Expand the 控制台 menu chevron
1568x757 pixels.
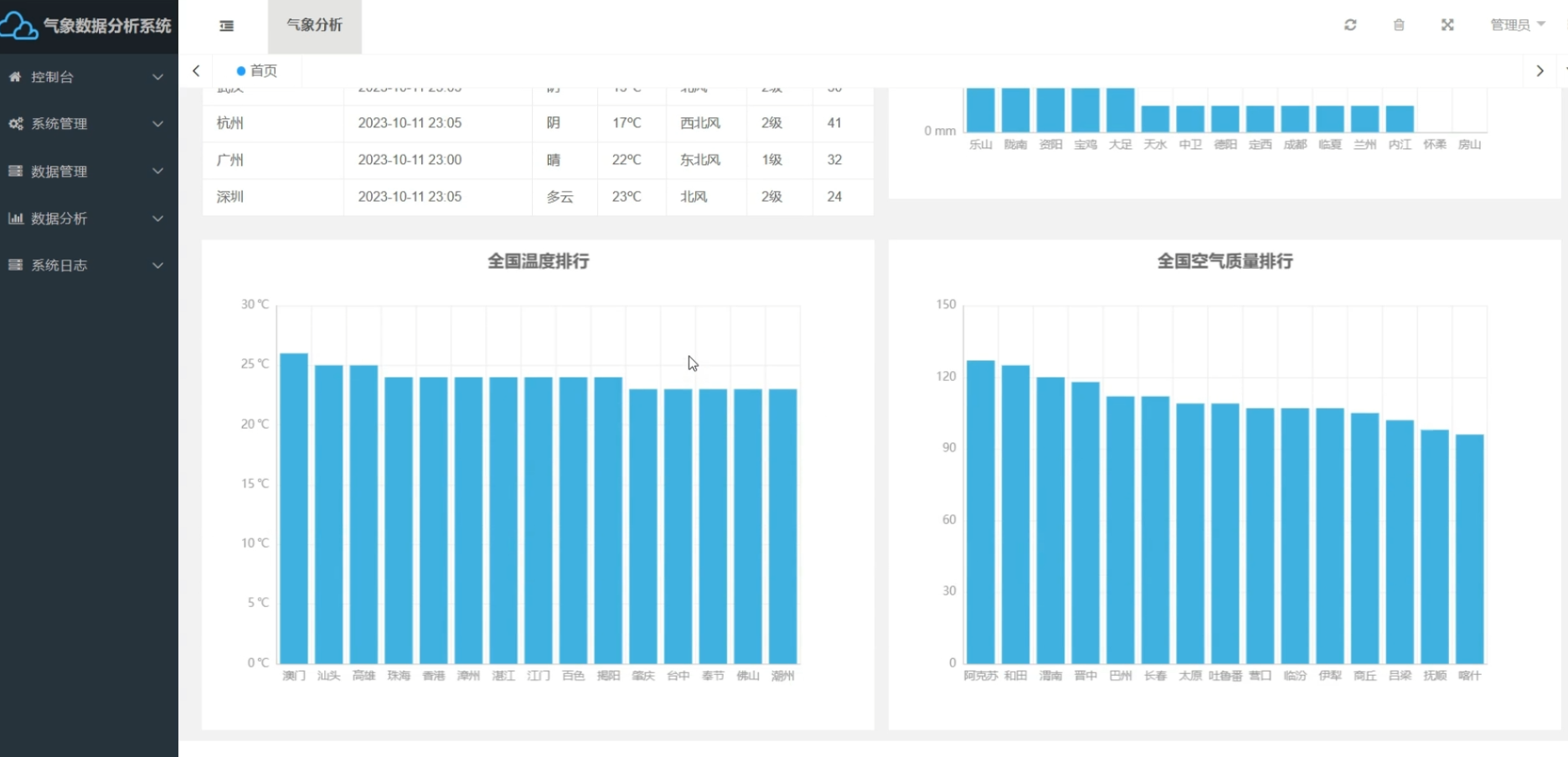point(157,77)
